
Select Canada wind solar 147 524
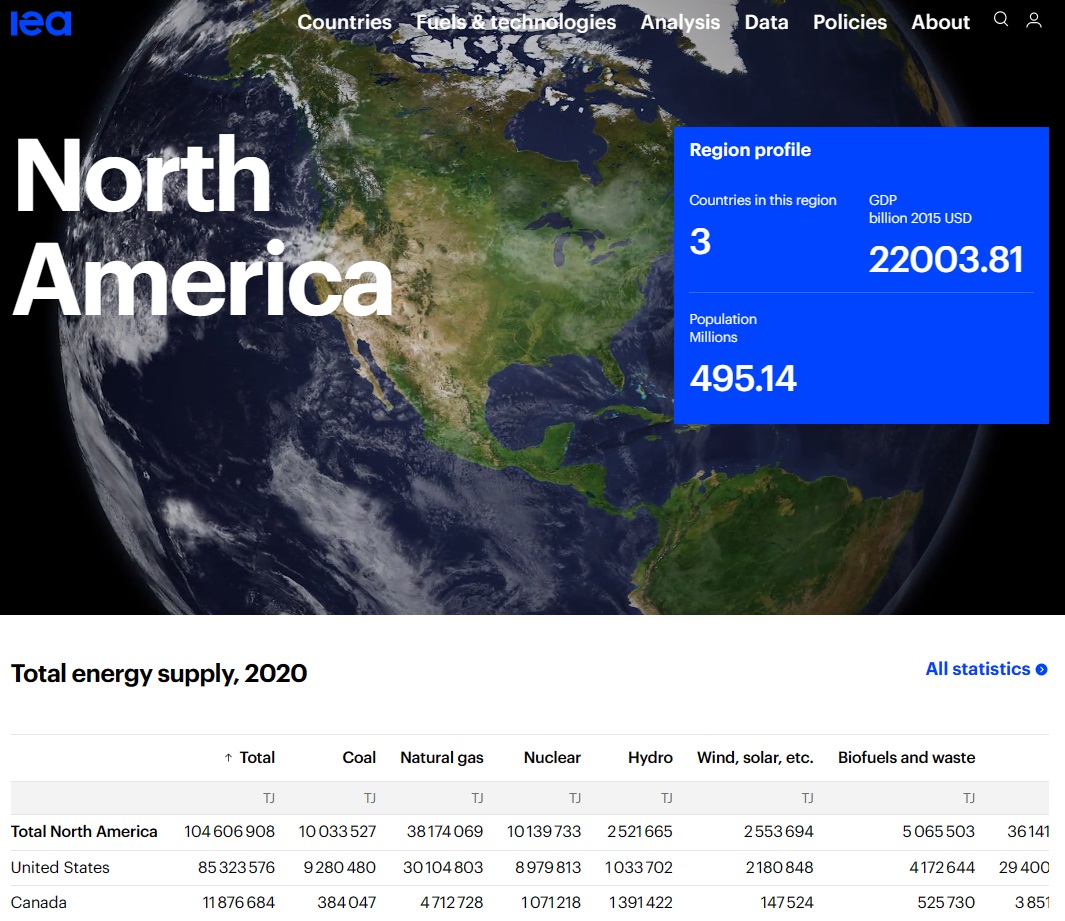(x=787, y=903)
